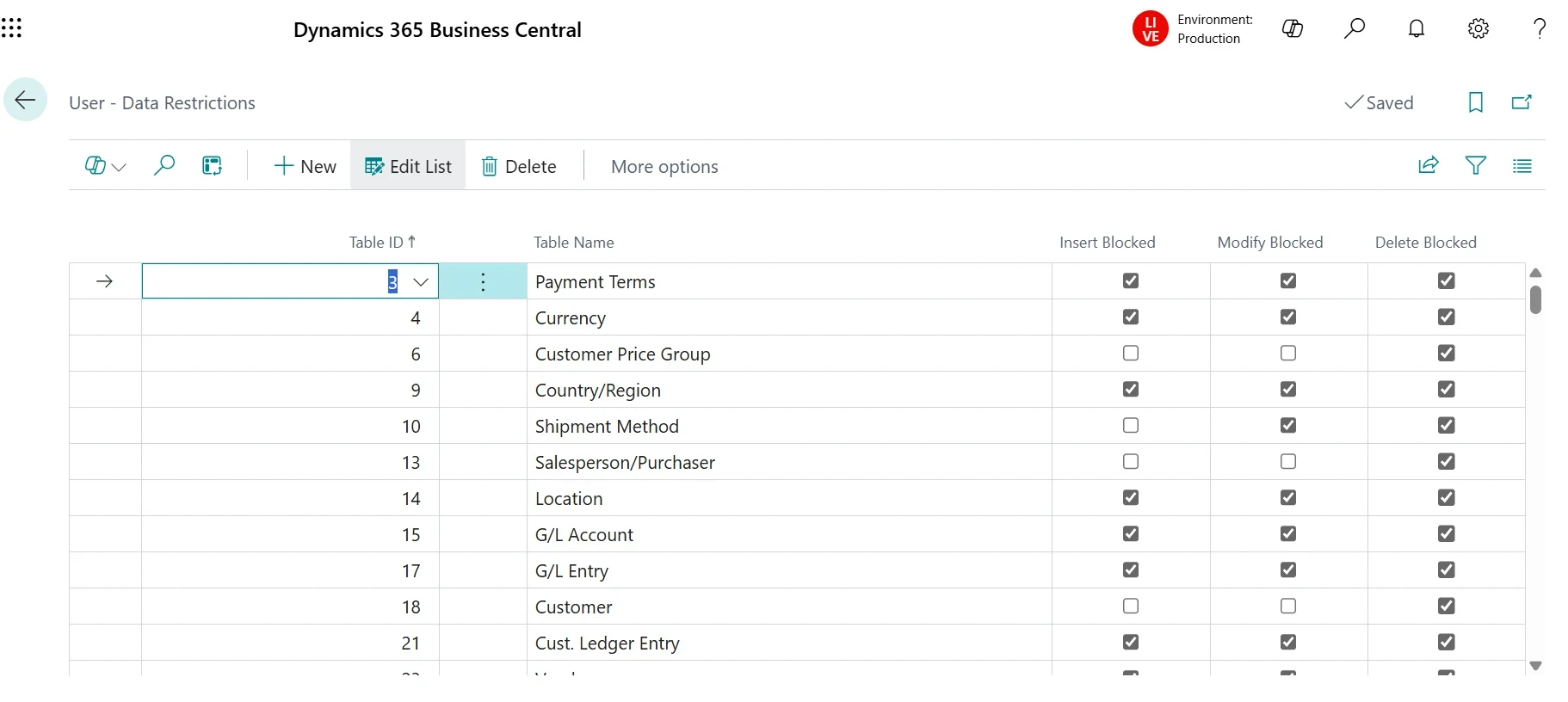
Task: Click the LIVE environment badge
Action: tap(1150, 29)
